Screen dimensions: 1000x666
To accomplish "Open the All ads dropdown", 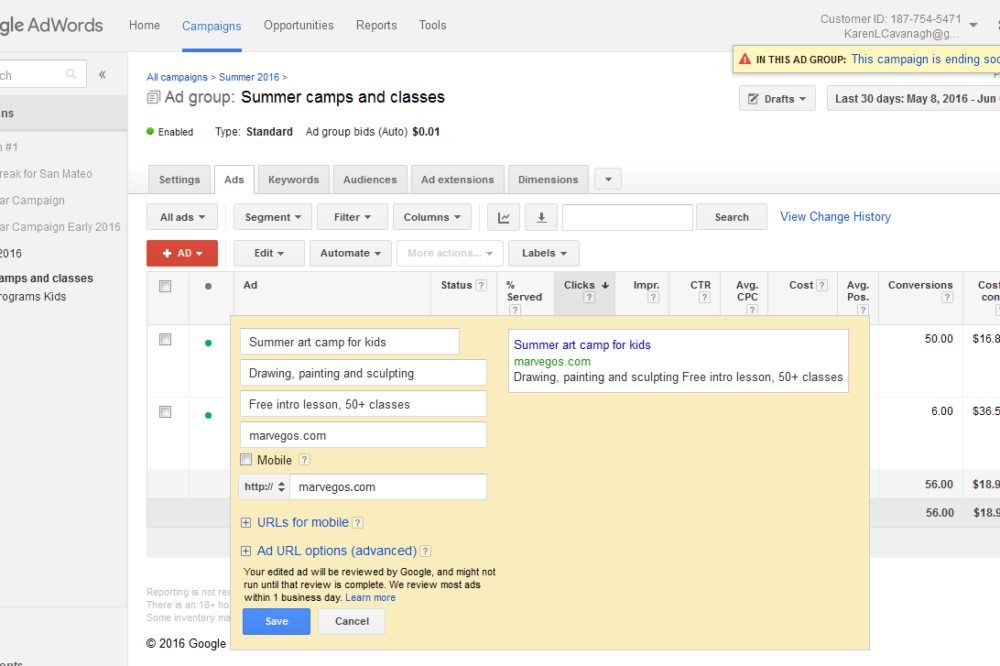I will point(182,218).
